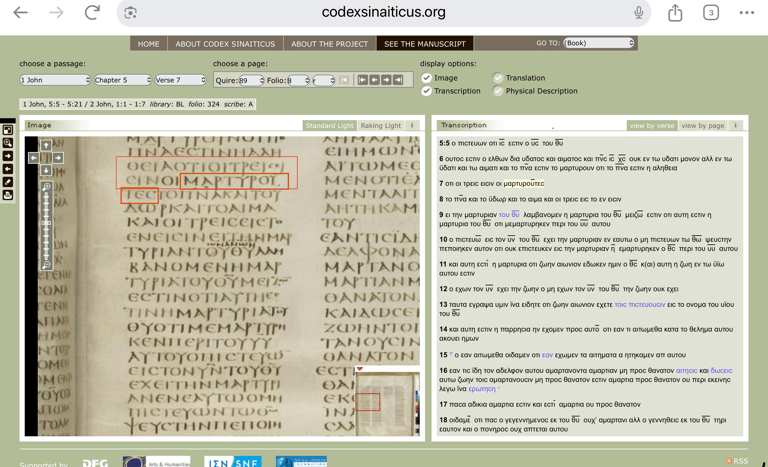Click the right-arrow icon in left sidebar
The height and width of the screenshot is (467, 768).
(x=8, y=156)
